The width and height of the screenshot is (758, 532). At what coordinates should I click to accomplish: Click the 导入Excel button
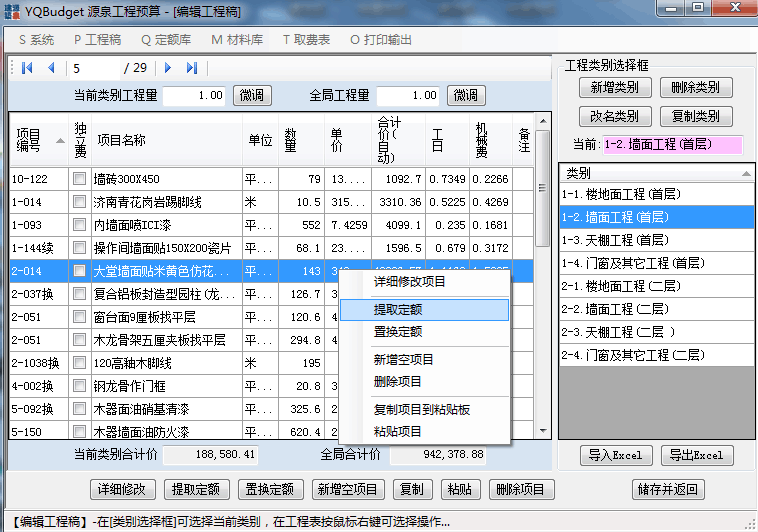614,455
